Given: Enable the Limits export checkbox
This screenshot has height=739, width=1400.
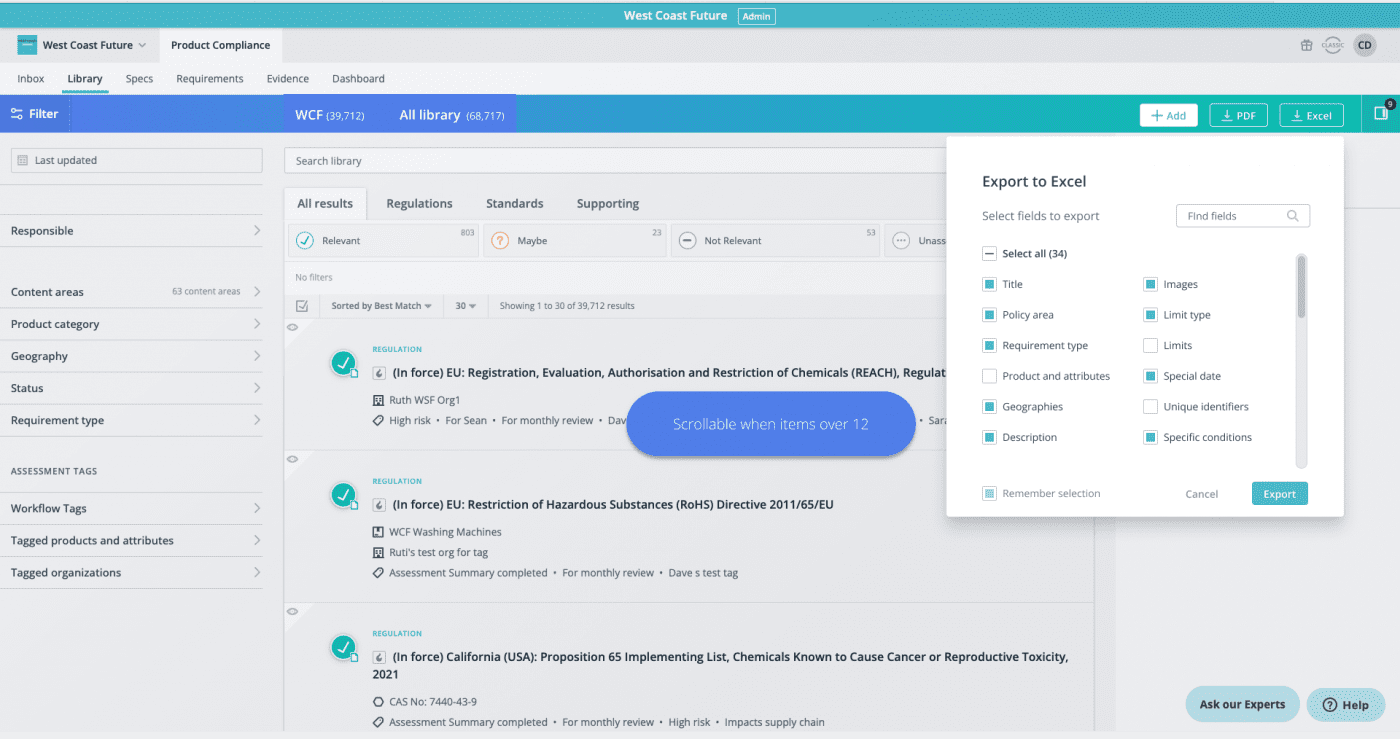Looking at the screenshot, I should [1152, 345].
